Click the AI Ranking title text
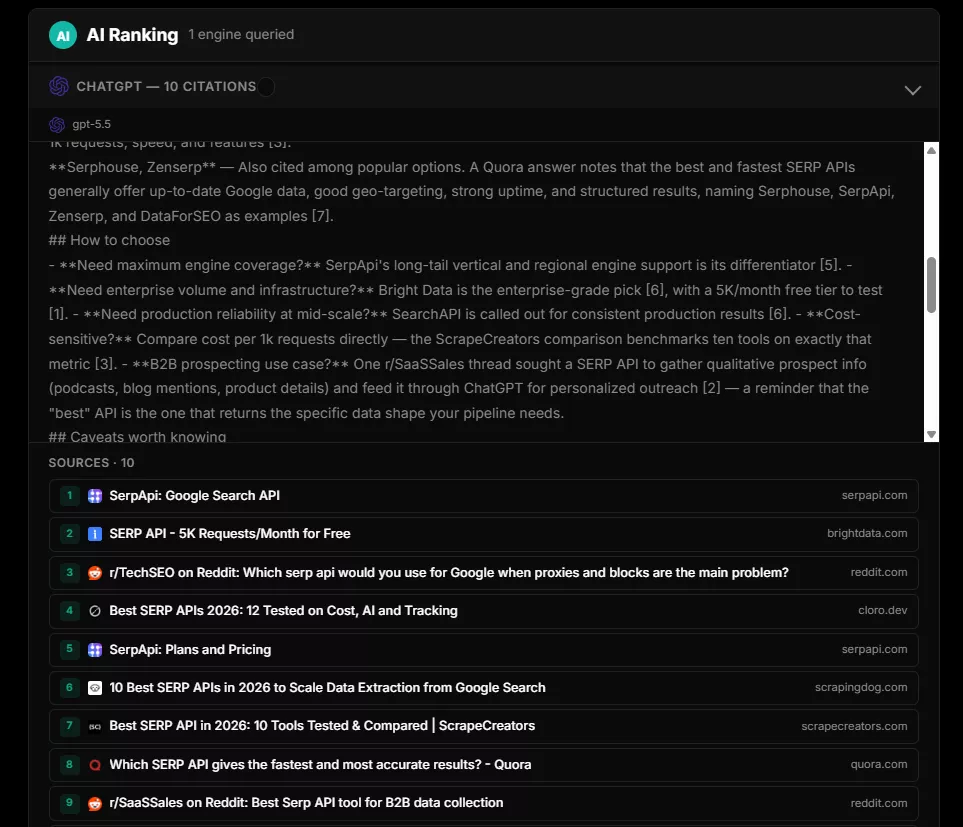Viewport: 963px width, 827px height. click(132, 35)
